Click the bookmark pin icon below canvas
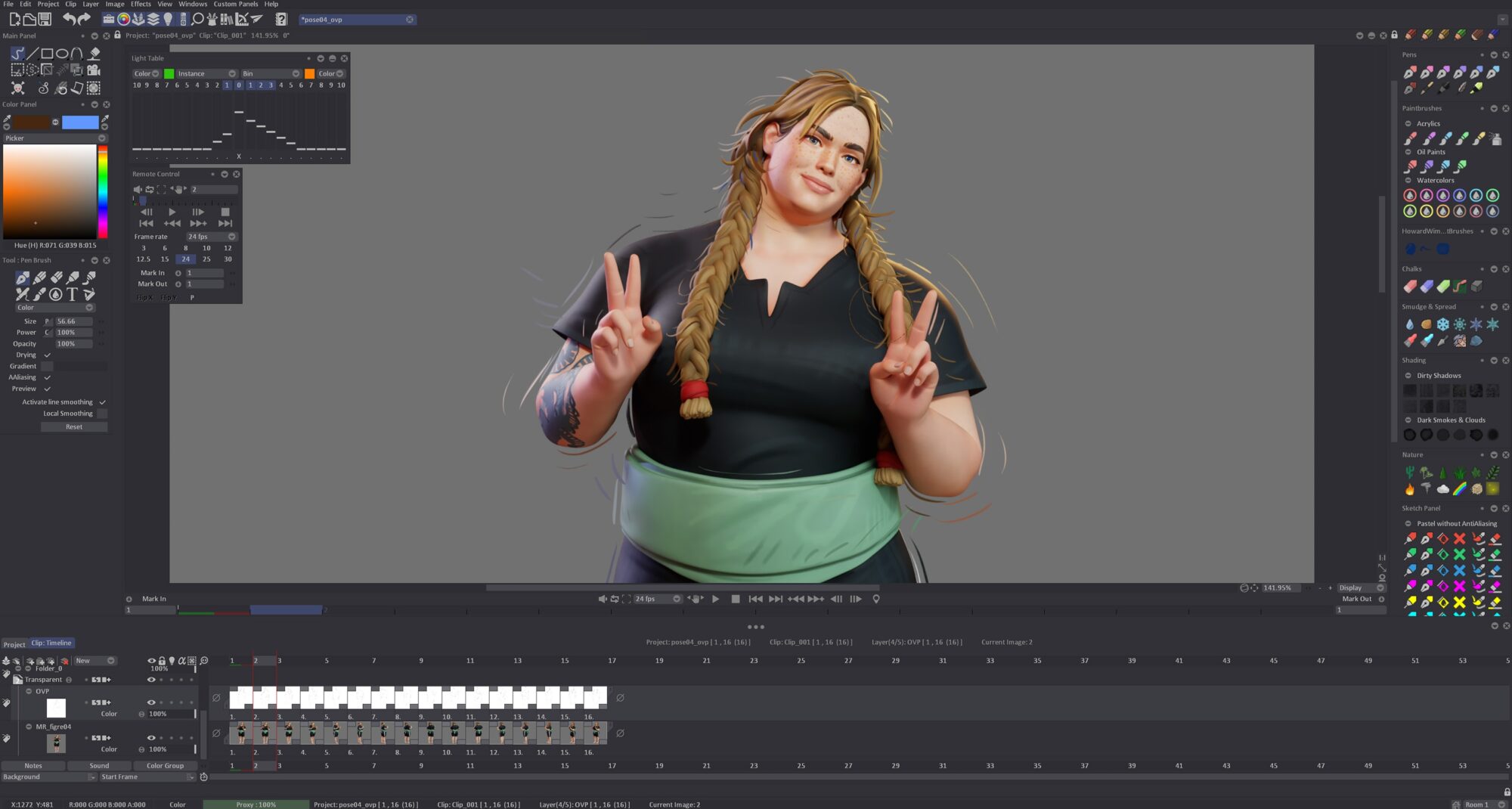 876,599
